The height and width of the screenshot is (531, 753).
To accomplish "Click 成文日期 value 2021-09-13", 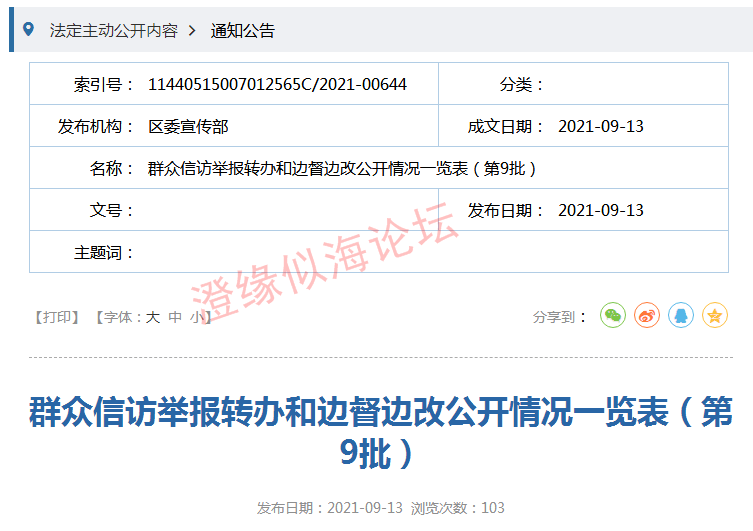I will click(601, 127).
